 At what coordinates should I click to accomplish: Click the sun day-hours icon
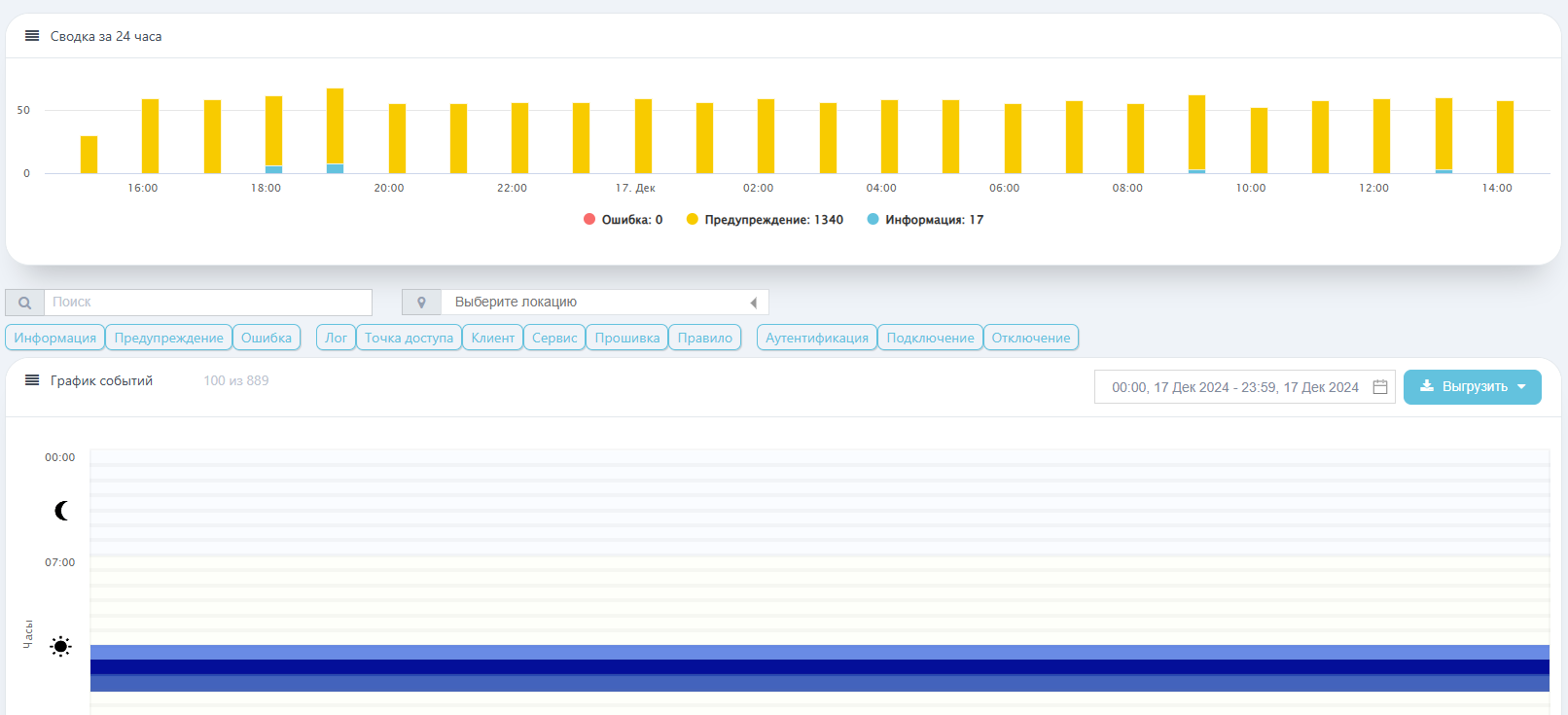click(60, 646)
